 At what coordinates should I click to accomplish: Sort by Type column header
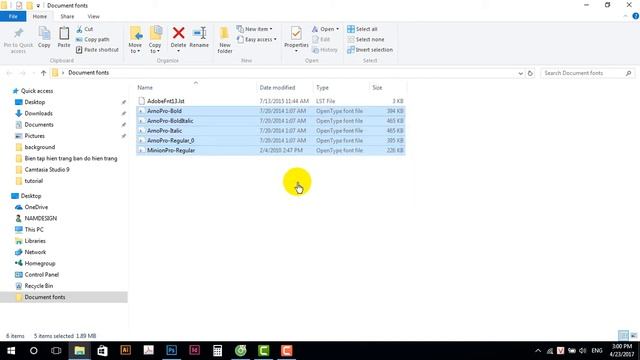[322, 88]
